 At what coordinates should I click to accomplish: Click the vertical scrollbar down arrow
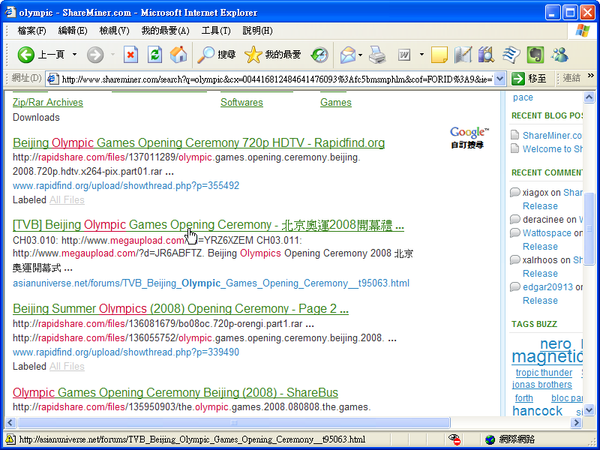tap(589, 410)
